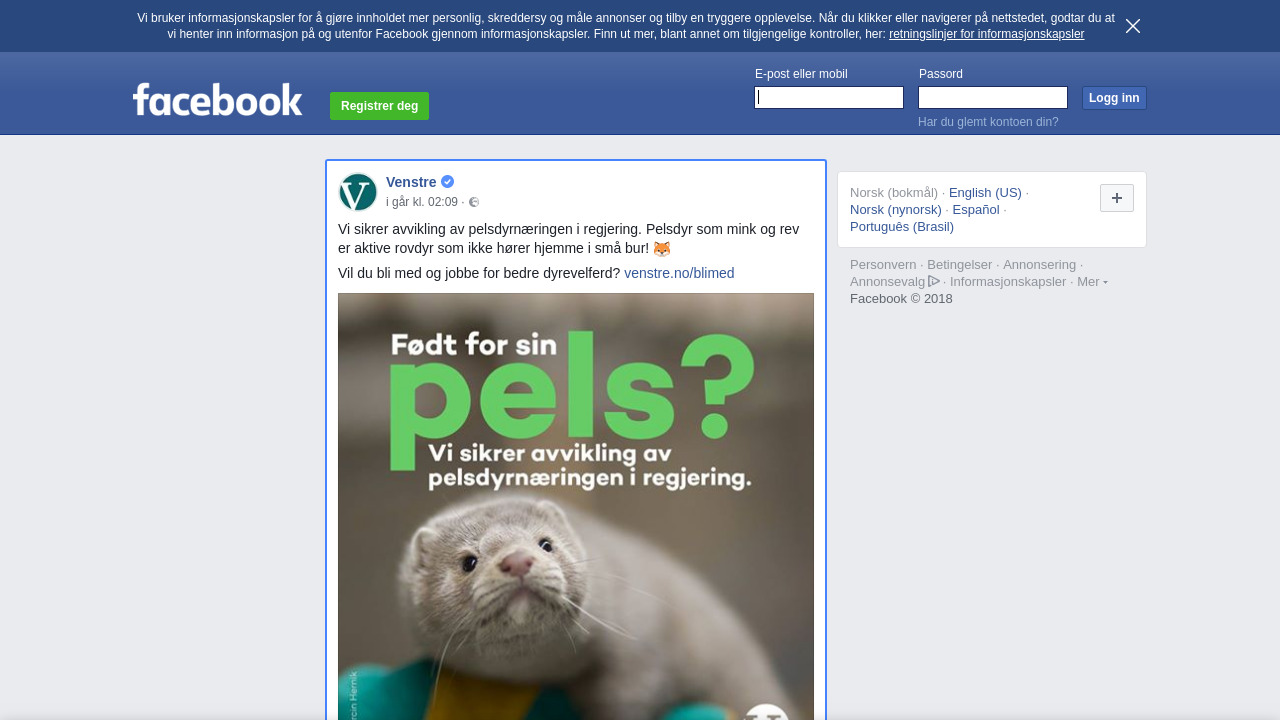The height and width of the screenshot is (720, 1280).
Task: Open Har du glemt kontoen din link
Action: 988,122
